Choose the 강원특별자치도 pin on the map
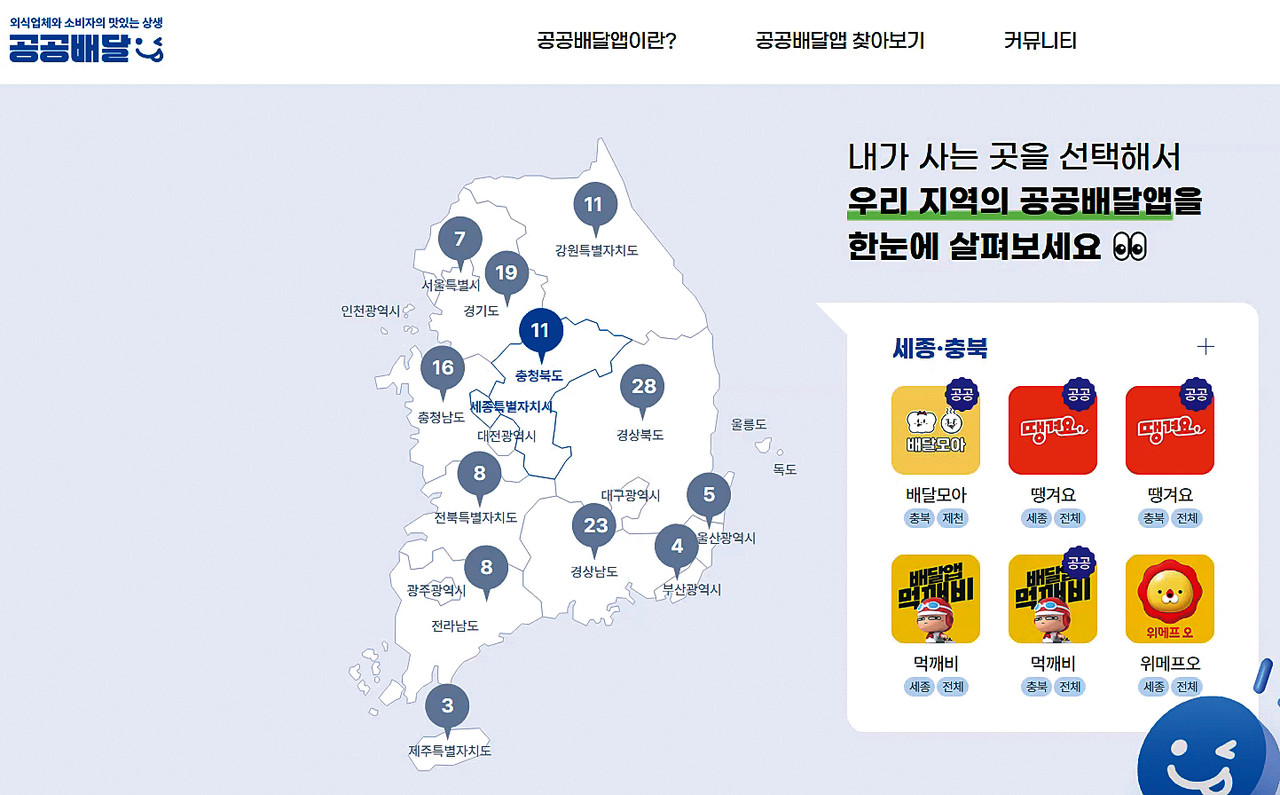This screenshot has height=795, width=1280. click(594, 205)
